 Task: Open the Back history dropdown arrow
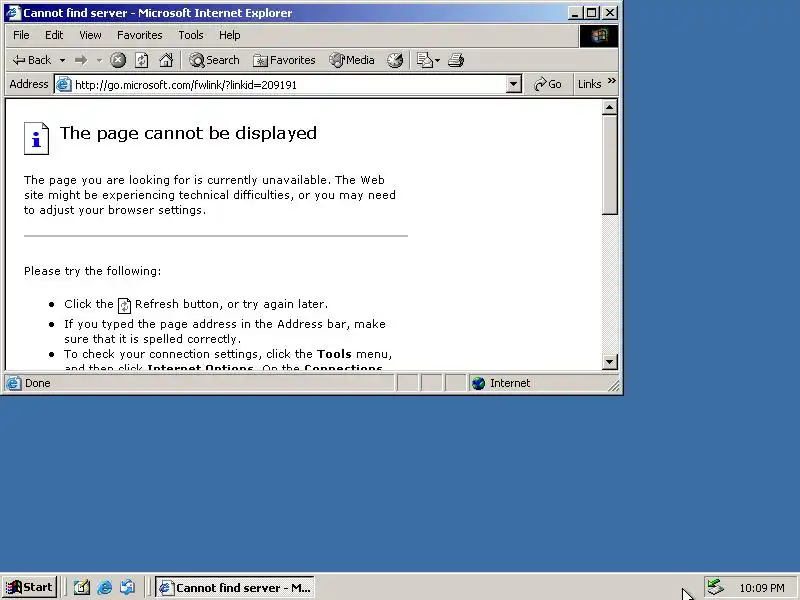[x=62, y=60]
